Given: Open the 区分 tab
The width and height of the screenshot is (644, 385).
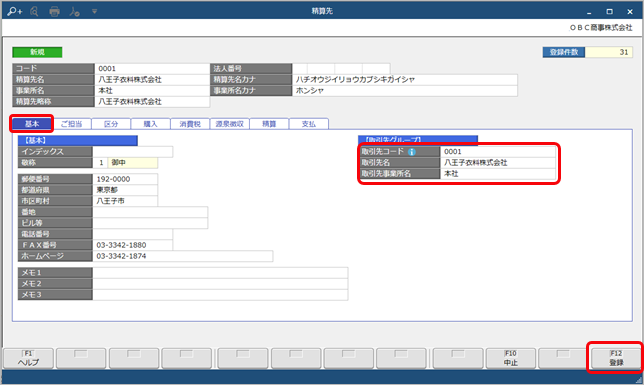Looking at the screenshot, I should [x=111, y=124].
